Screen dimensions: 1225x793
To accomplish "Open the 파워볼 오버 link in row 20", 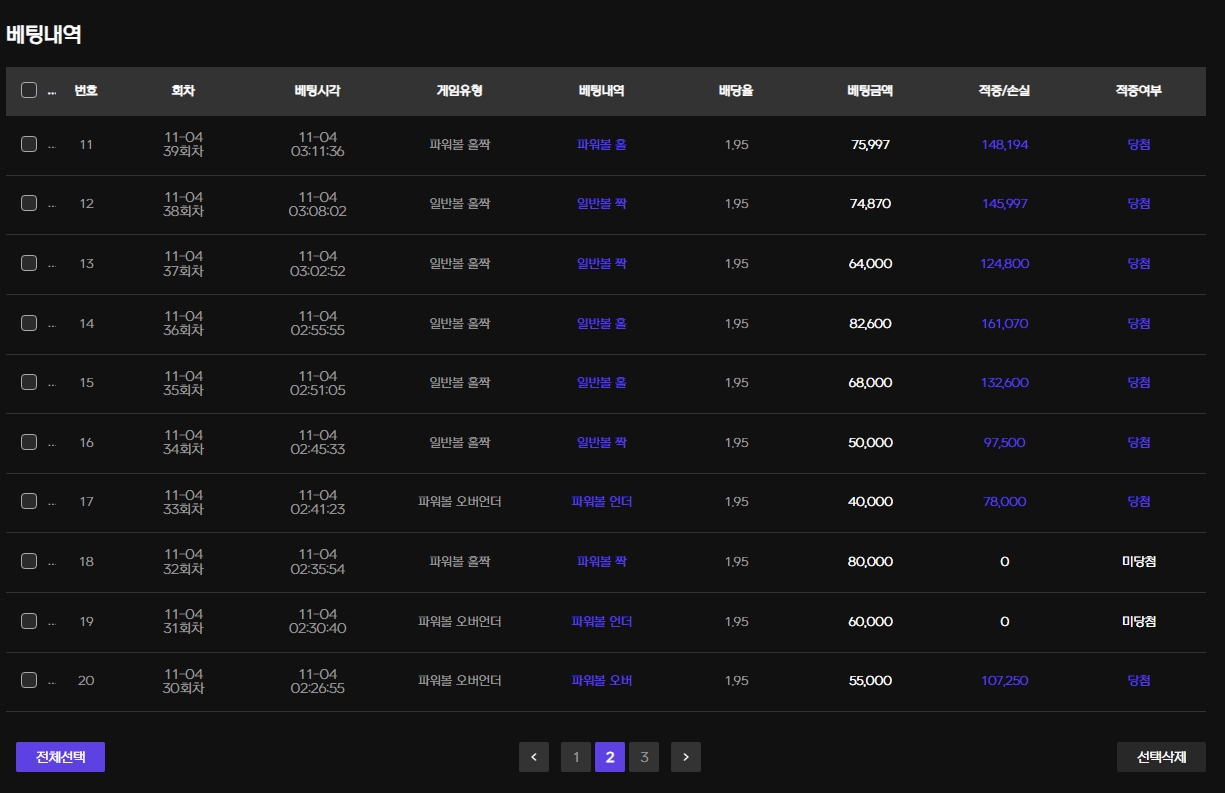I will pyautogui.click(x=601, y=680).
